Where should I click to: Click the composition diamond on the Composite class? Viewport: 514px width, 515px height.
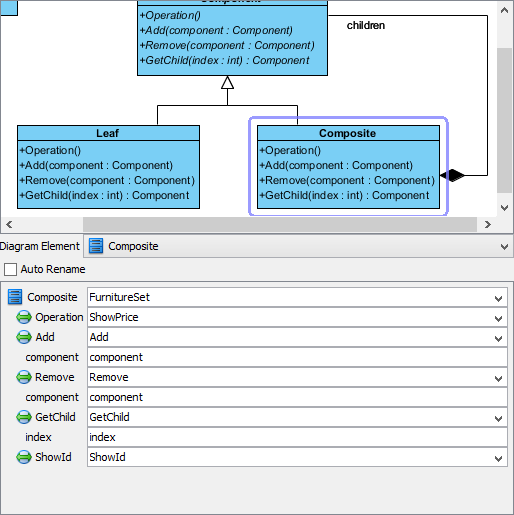[x=452, y=175]
